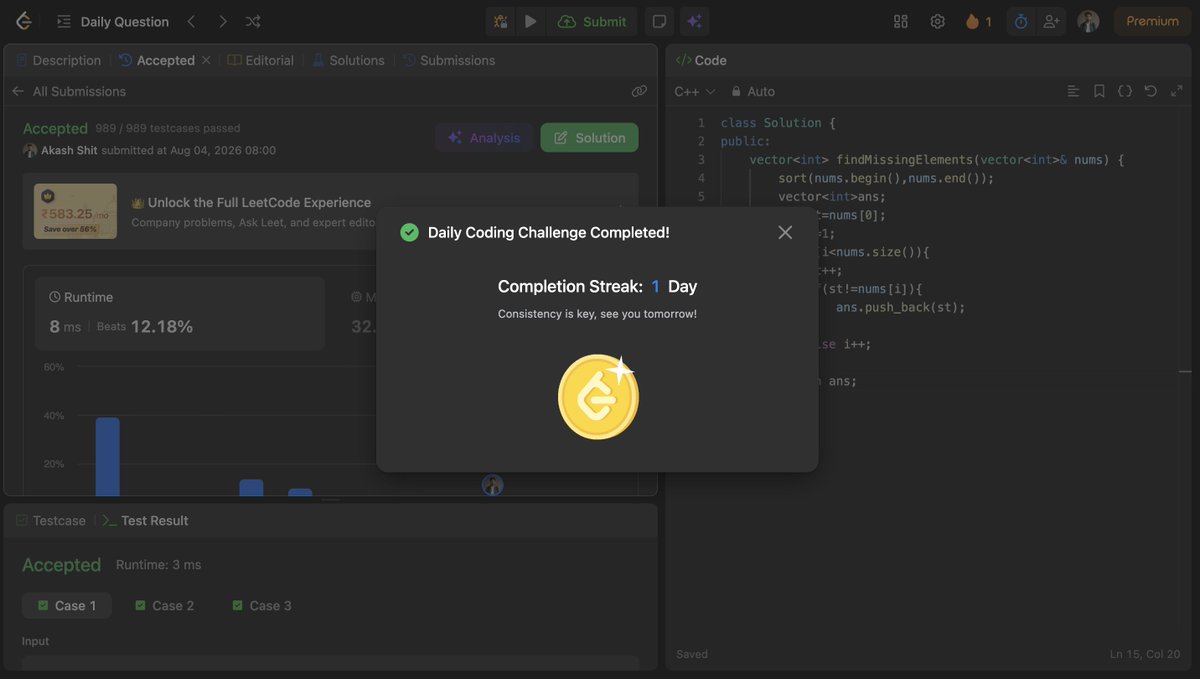Screen dimensions: 1200x679
Task: Click the Code panel header
Action: (x=701, y=60)
